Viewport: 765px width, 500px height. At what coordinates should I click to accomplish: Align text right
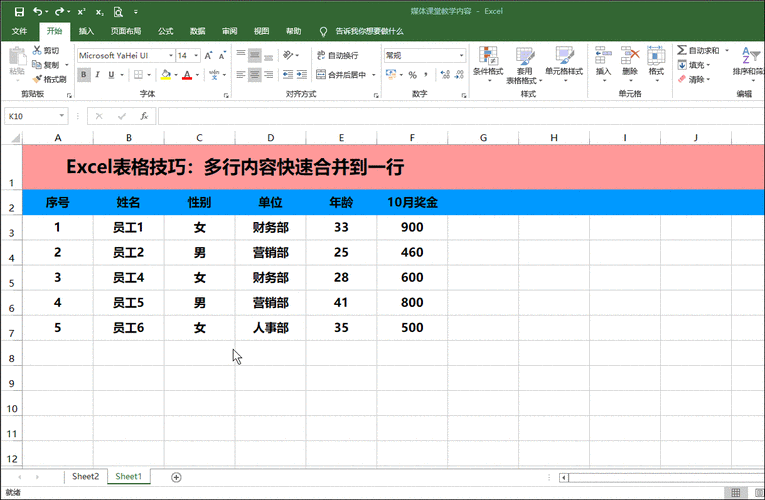coord(268,75)
